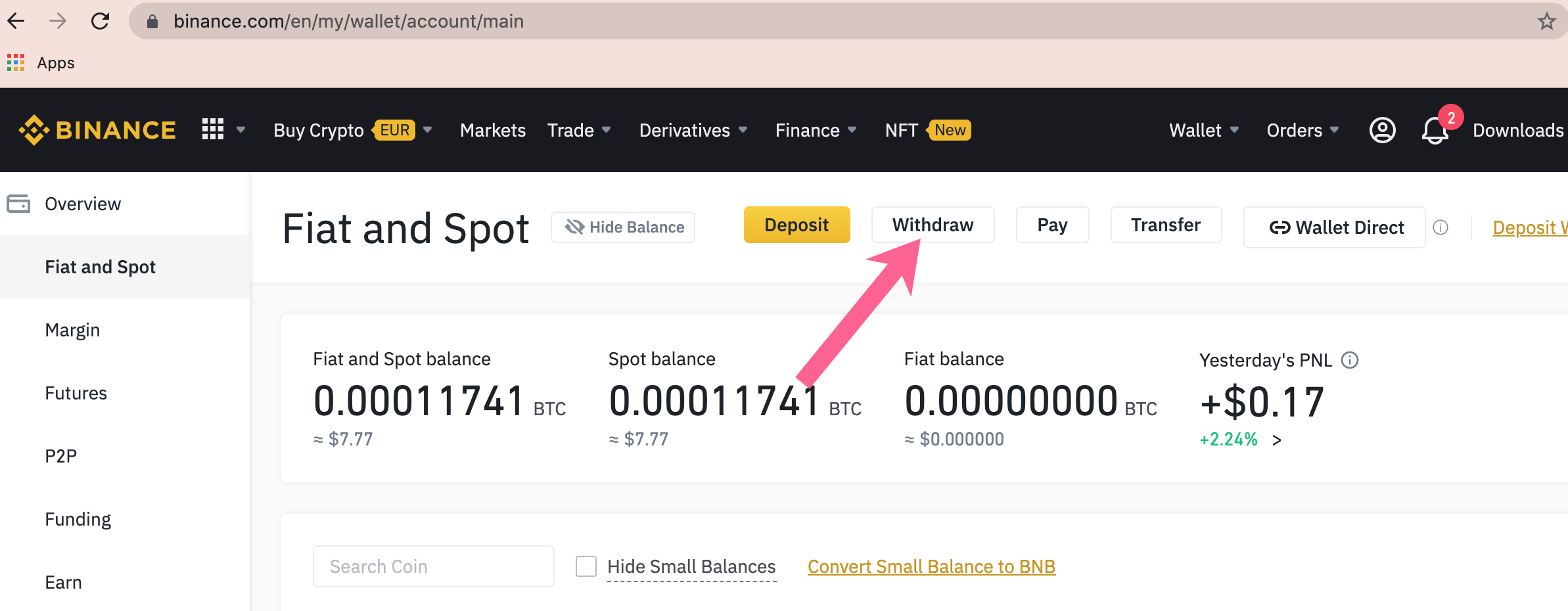
Task: Click the Binance logo
Action: (x=97, y=130)
